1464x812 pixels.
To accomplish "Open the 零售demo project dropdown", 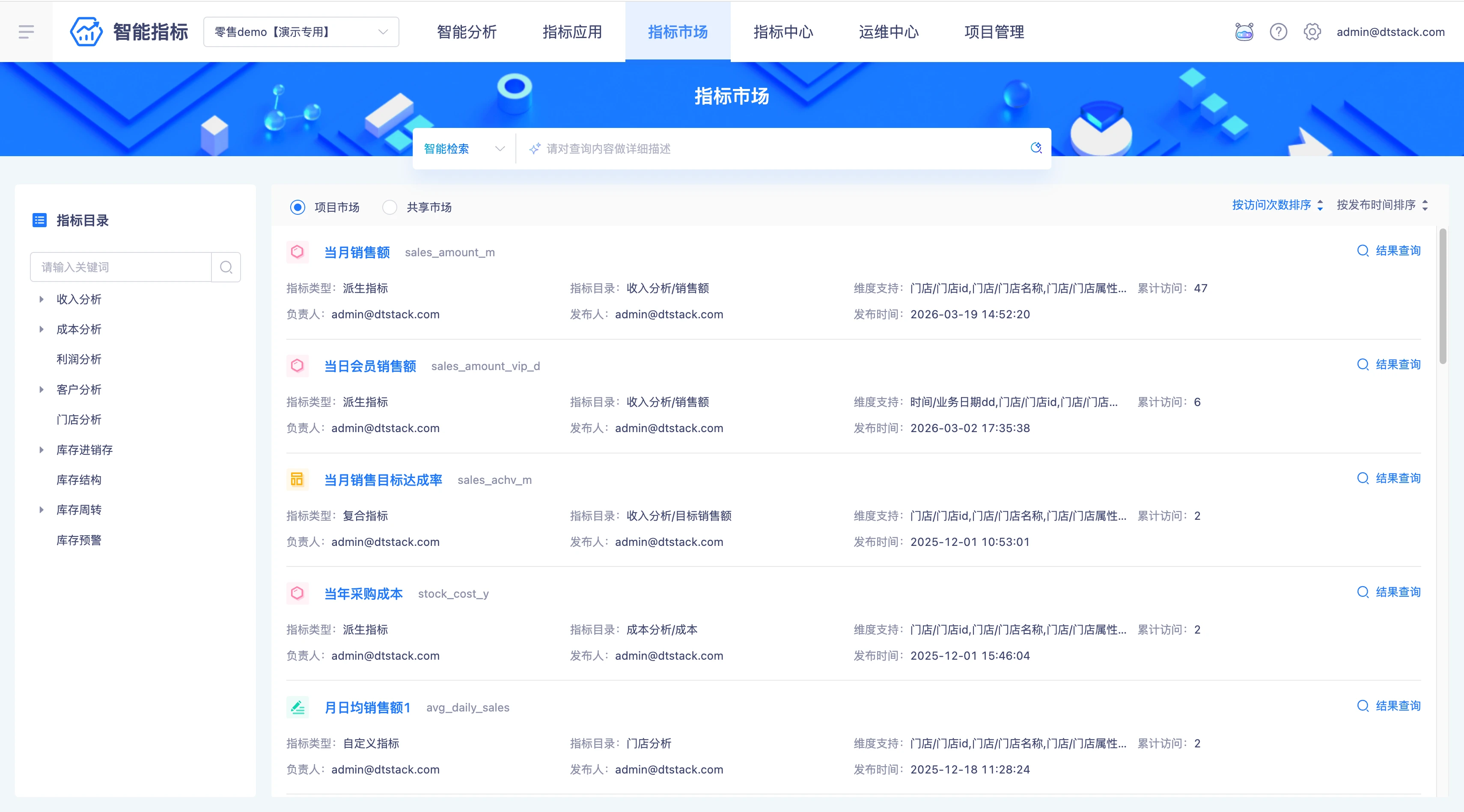I will pyautogui.click(x=301, y=32).
